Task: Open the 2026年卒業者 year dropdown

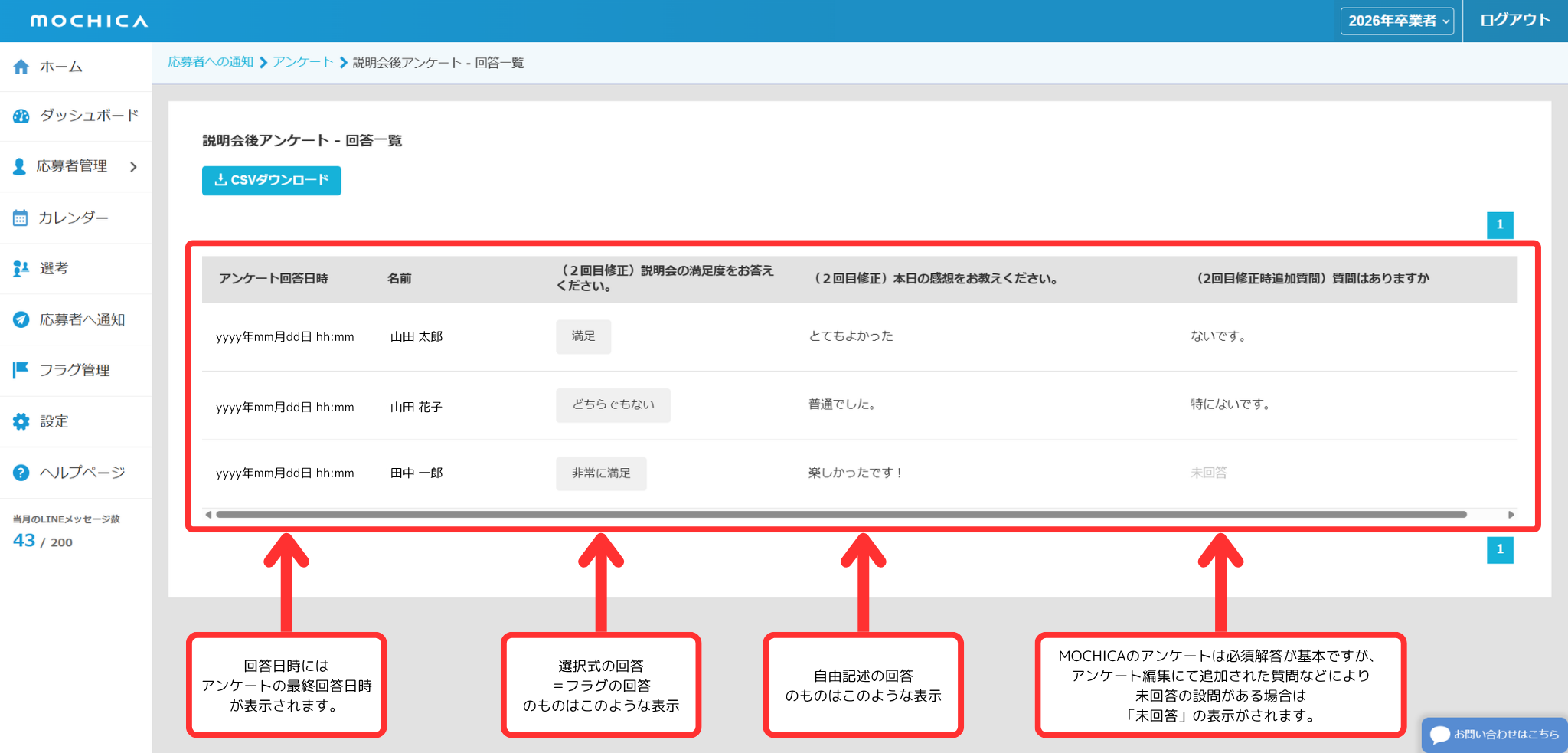Action: 1396,21
